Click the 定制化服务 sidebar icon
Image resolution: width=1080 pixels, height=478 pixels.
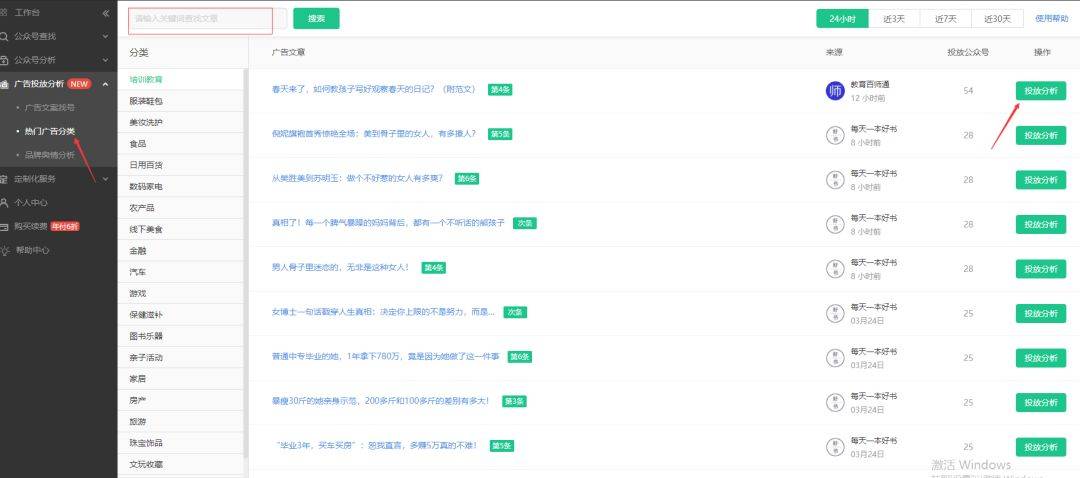tap(4, 179)
